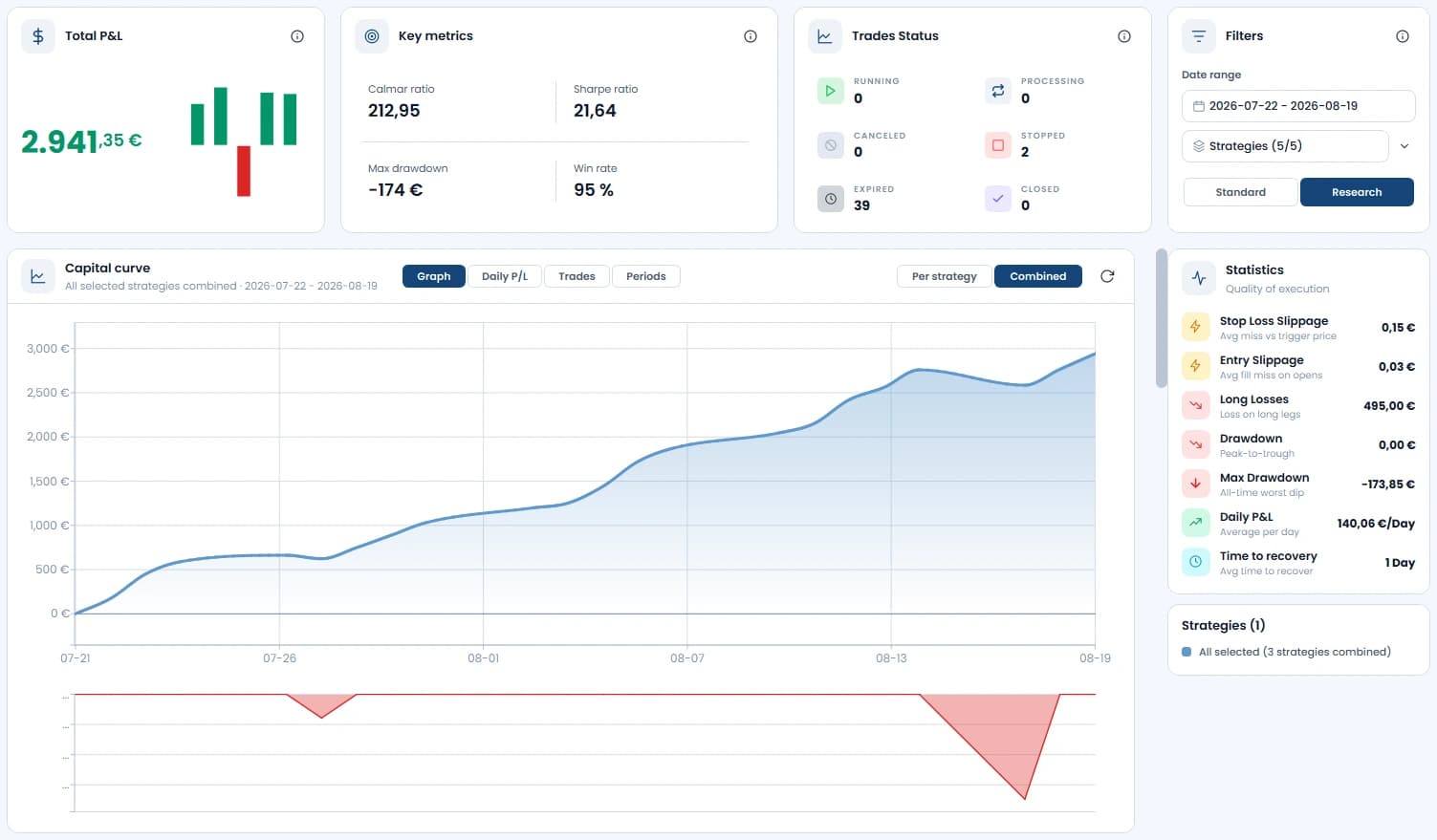Select the Periods tab
The height and width of the screenshot is (840, 1437).
point(646,276)
